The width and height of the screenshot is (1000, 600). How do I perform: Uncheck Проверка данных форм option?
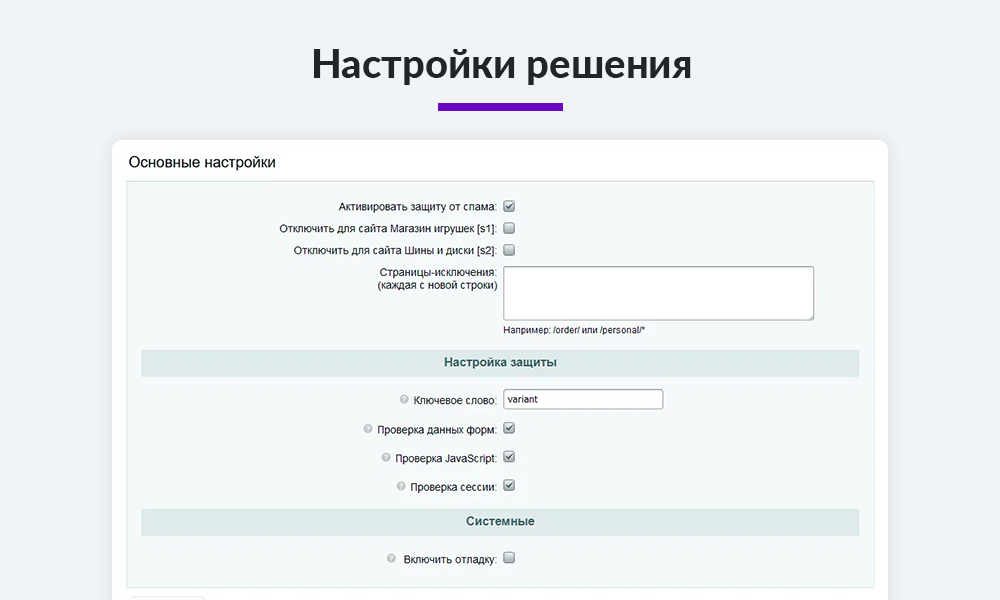[509, 428]
